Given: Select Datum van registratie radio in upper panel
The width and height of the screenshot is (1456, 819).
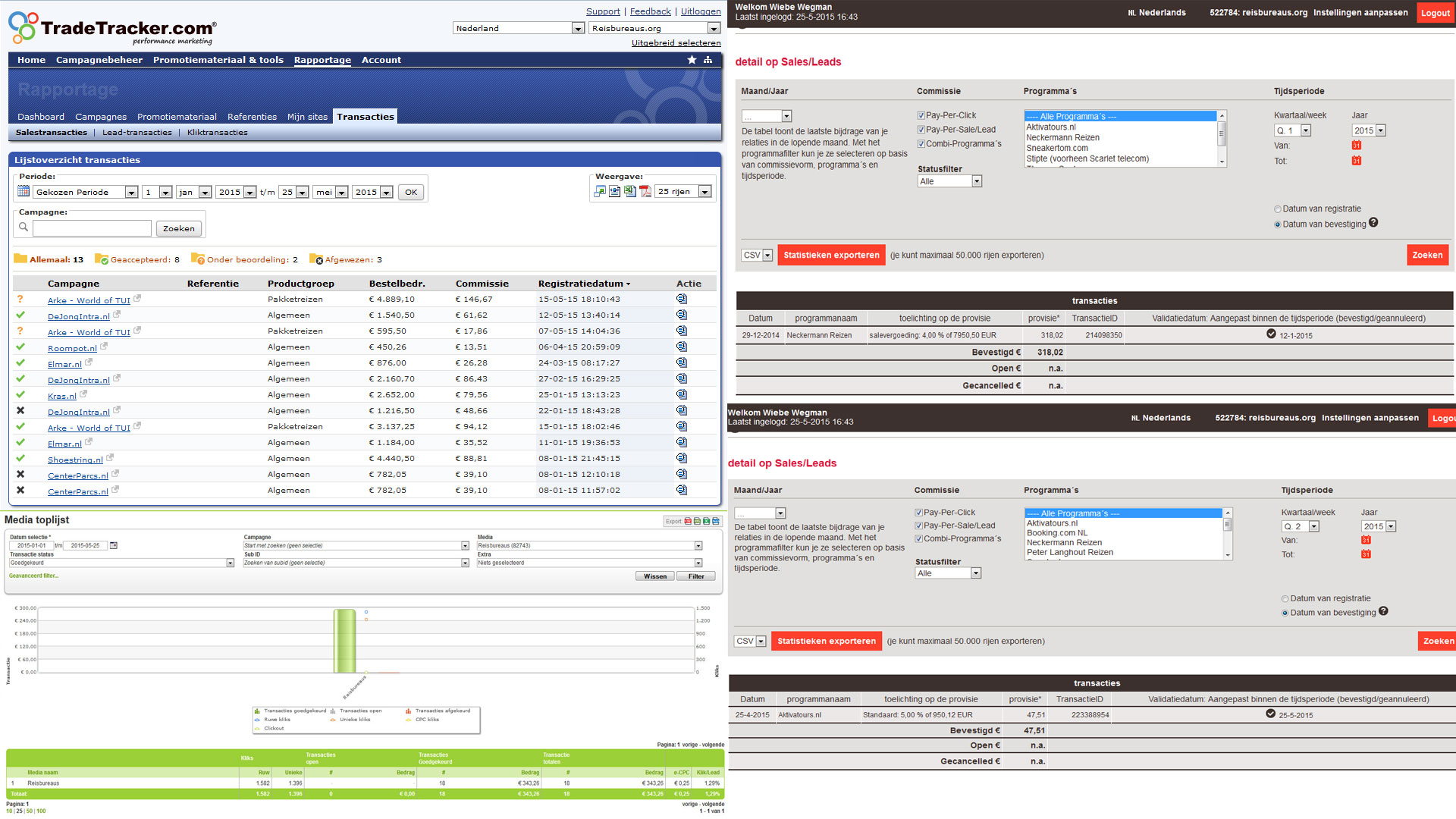Looking at the screenshot, I should point(1278,209).
